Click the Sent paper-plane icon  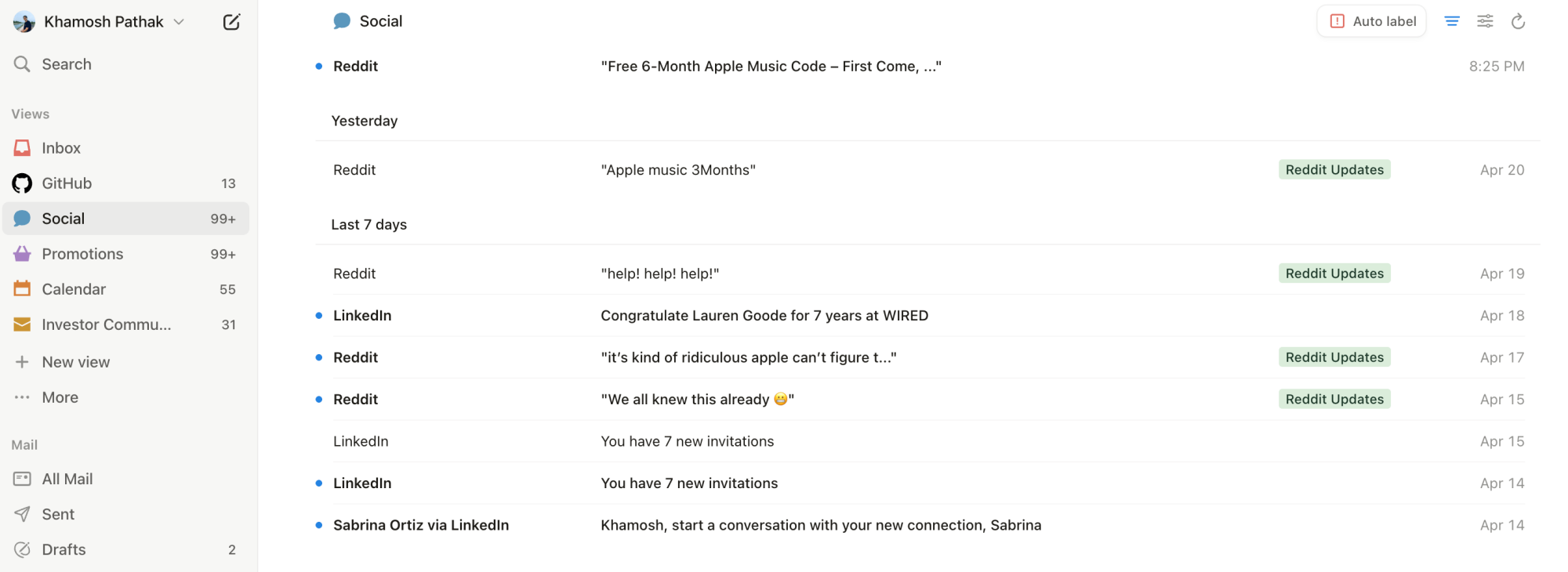click(x=22, y=514)
